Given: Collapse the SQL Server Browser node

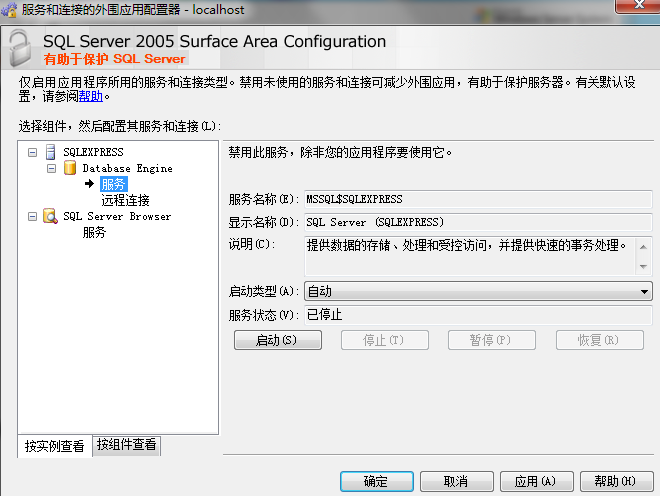Looking at the screenshot, I should (32, 216).
